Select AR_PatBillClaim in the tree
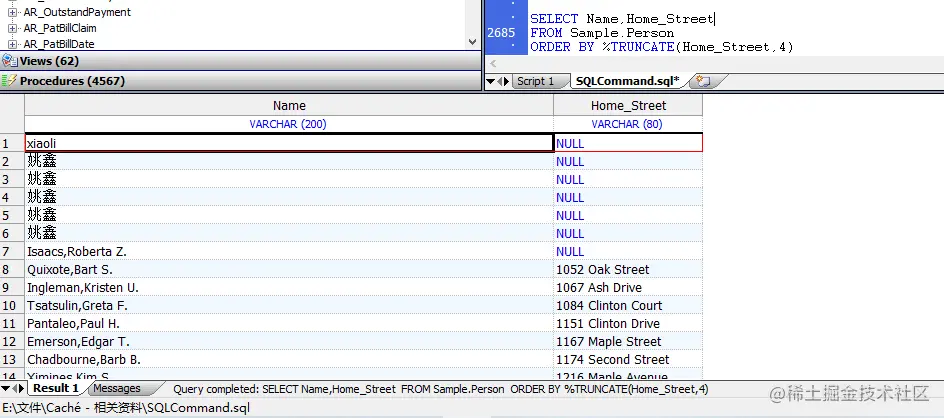944x418 pixels. pos(60,28)
